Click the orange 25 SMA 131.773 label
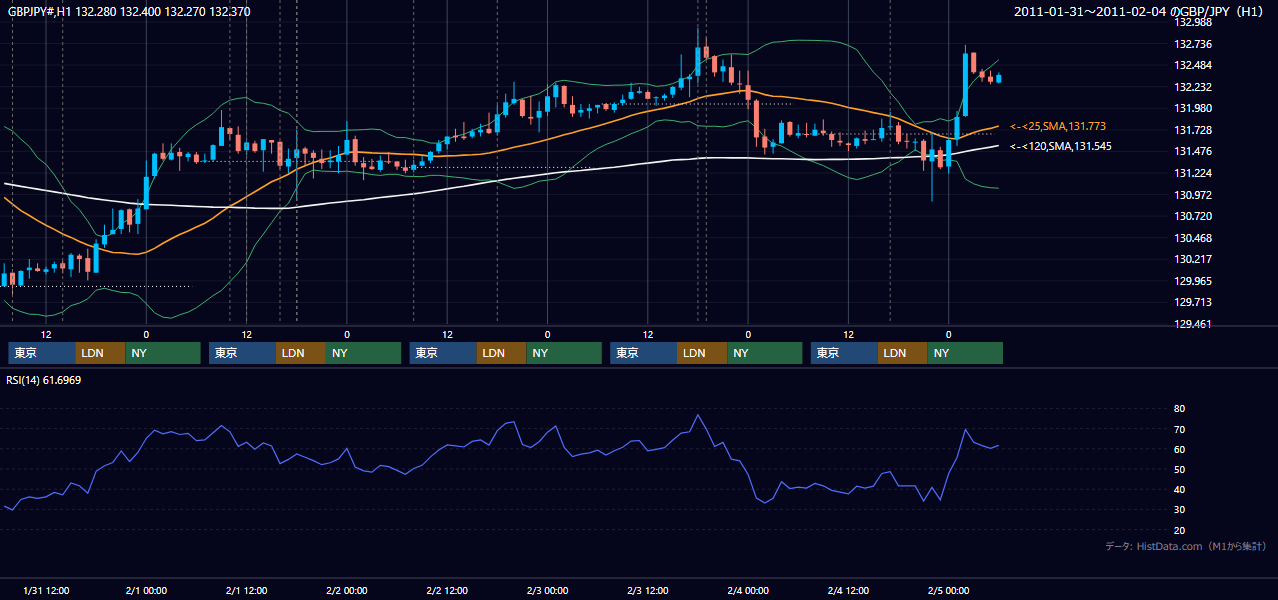Image resolution: width=1278 pixels, height=600 pixels. [x=1058, y=126]
